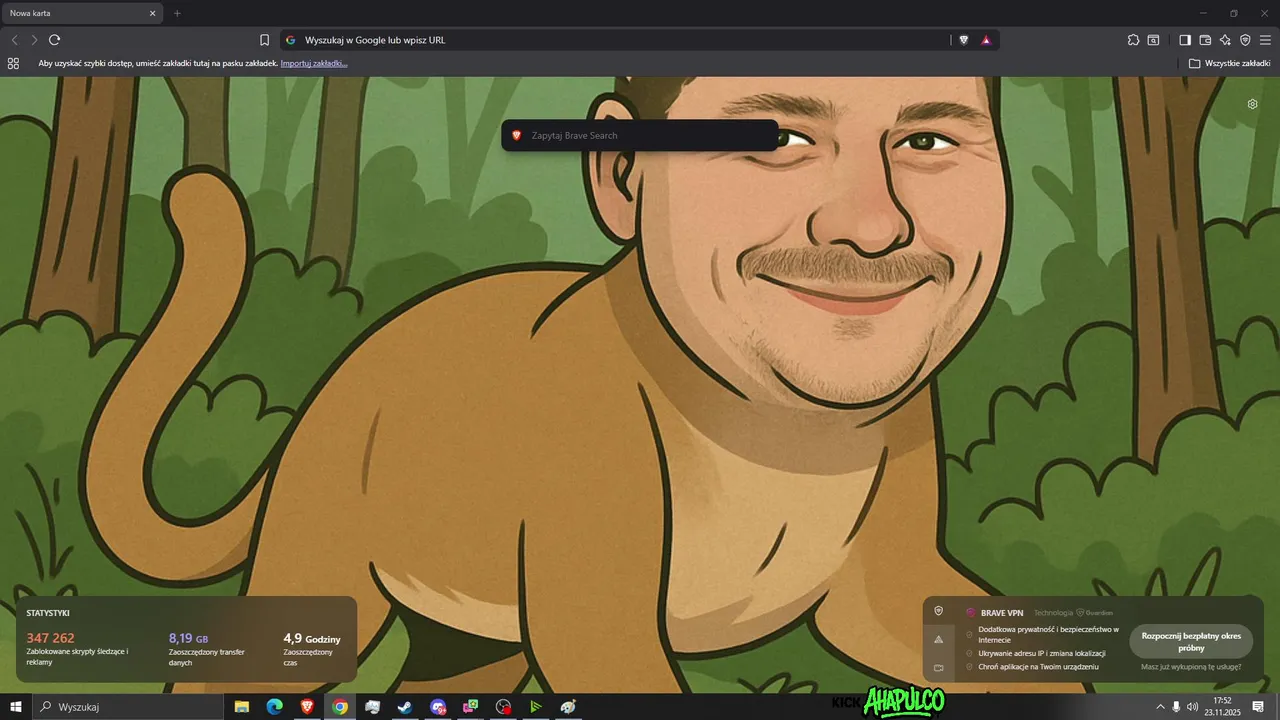
Task: Open the Brave Wallet icon
Action: tap(1205, 40)
